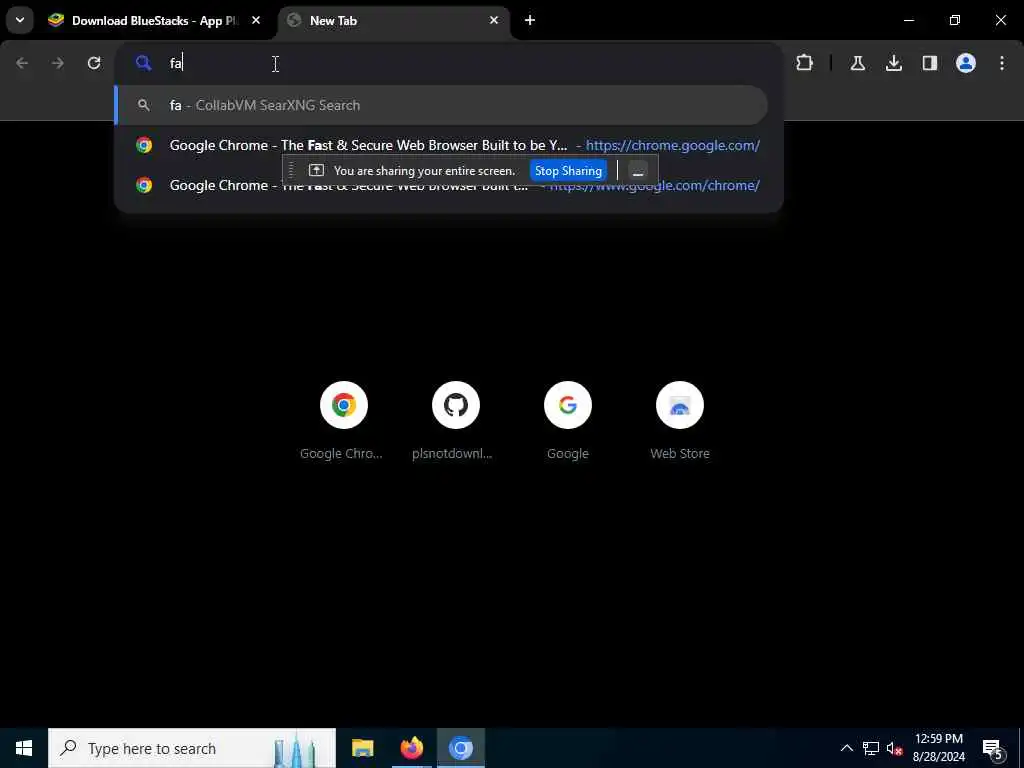The image size is (1024, 768).
Task: Open the tab search dropdown arrow
Action: [20, 20]
